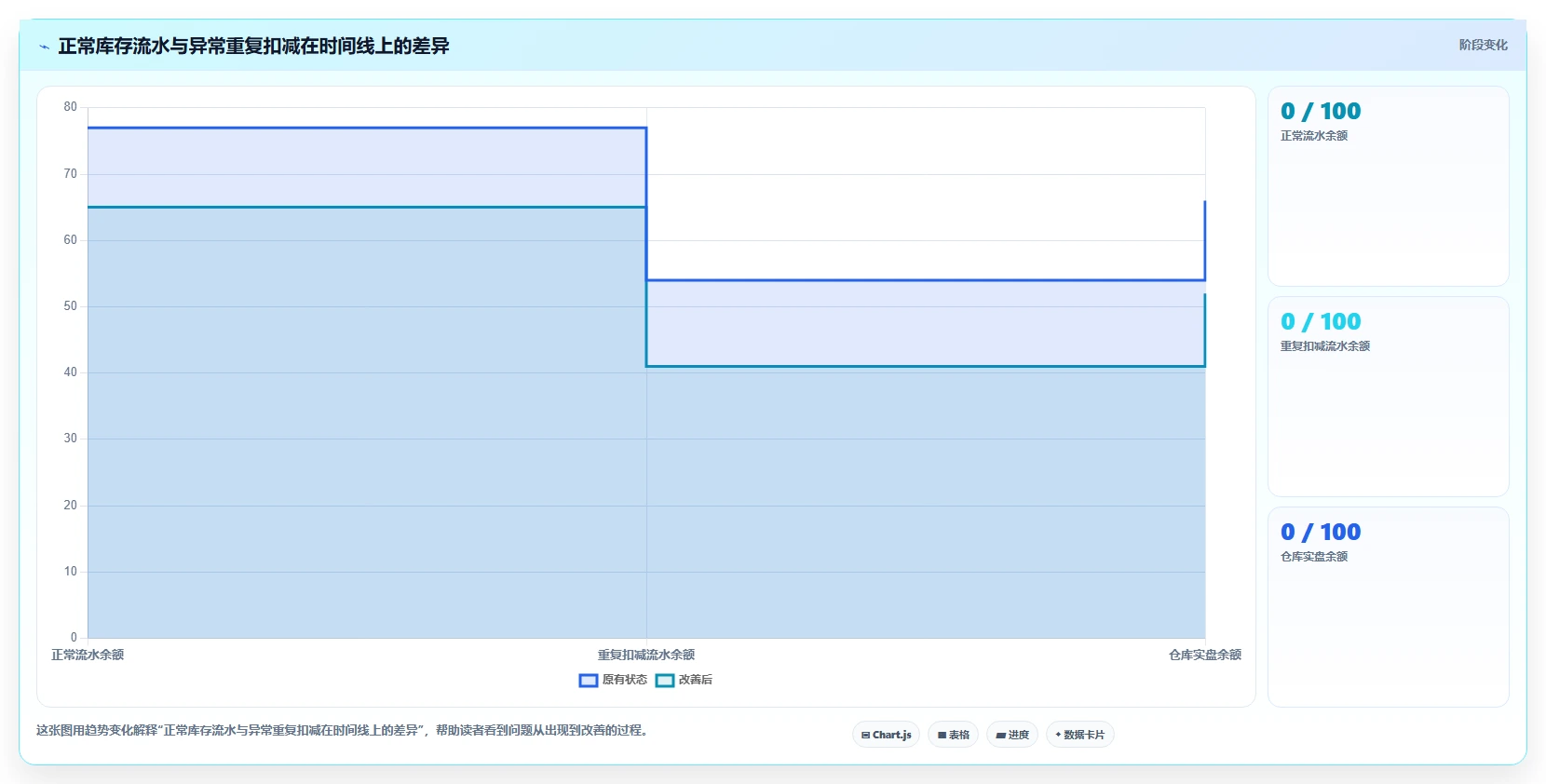1546x784 pixels.
Task: Click the chart description text below the chart
Action: tap(343, 730)
